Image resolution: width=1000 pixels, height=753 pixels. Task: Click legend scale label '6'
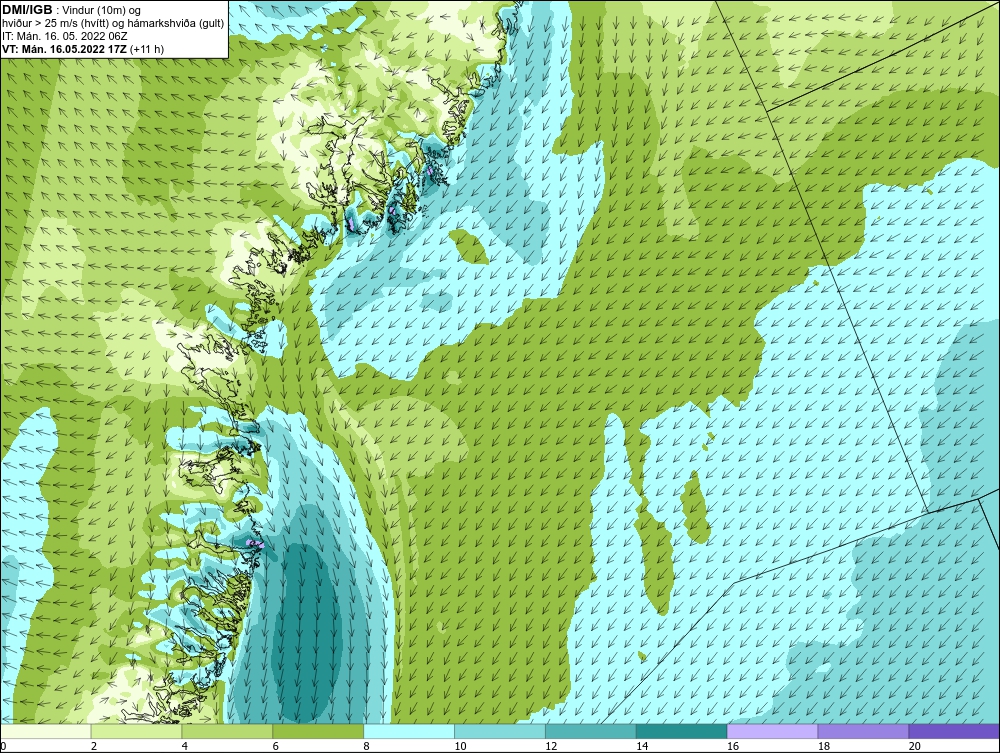(276, 746)
